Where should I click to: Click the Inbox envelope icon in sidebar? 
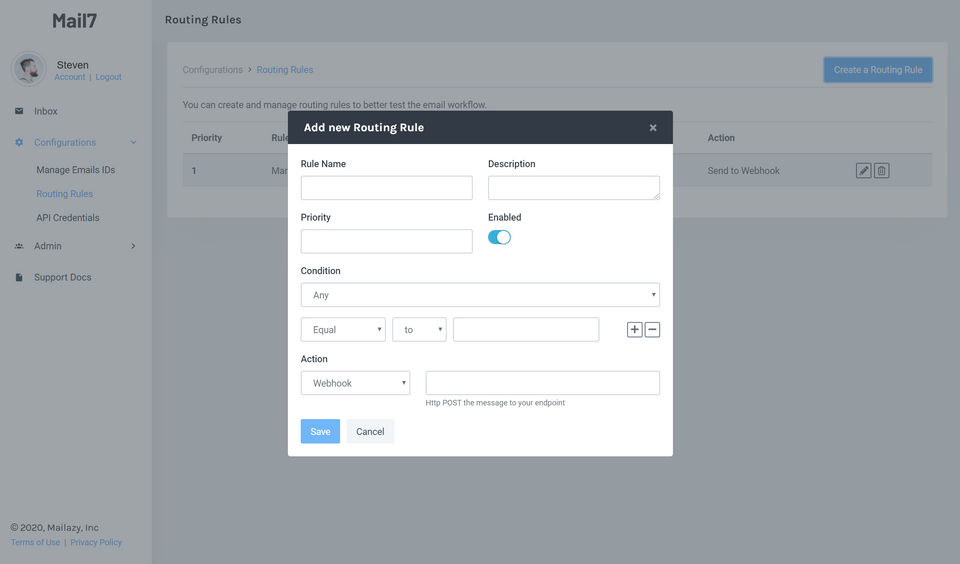pos(19,111)
